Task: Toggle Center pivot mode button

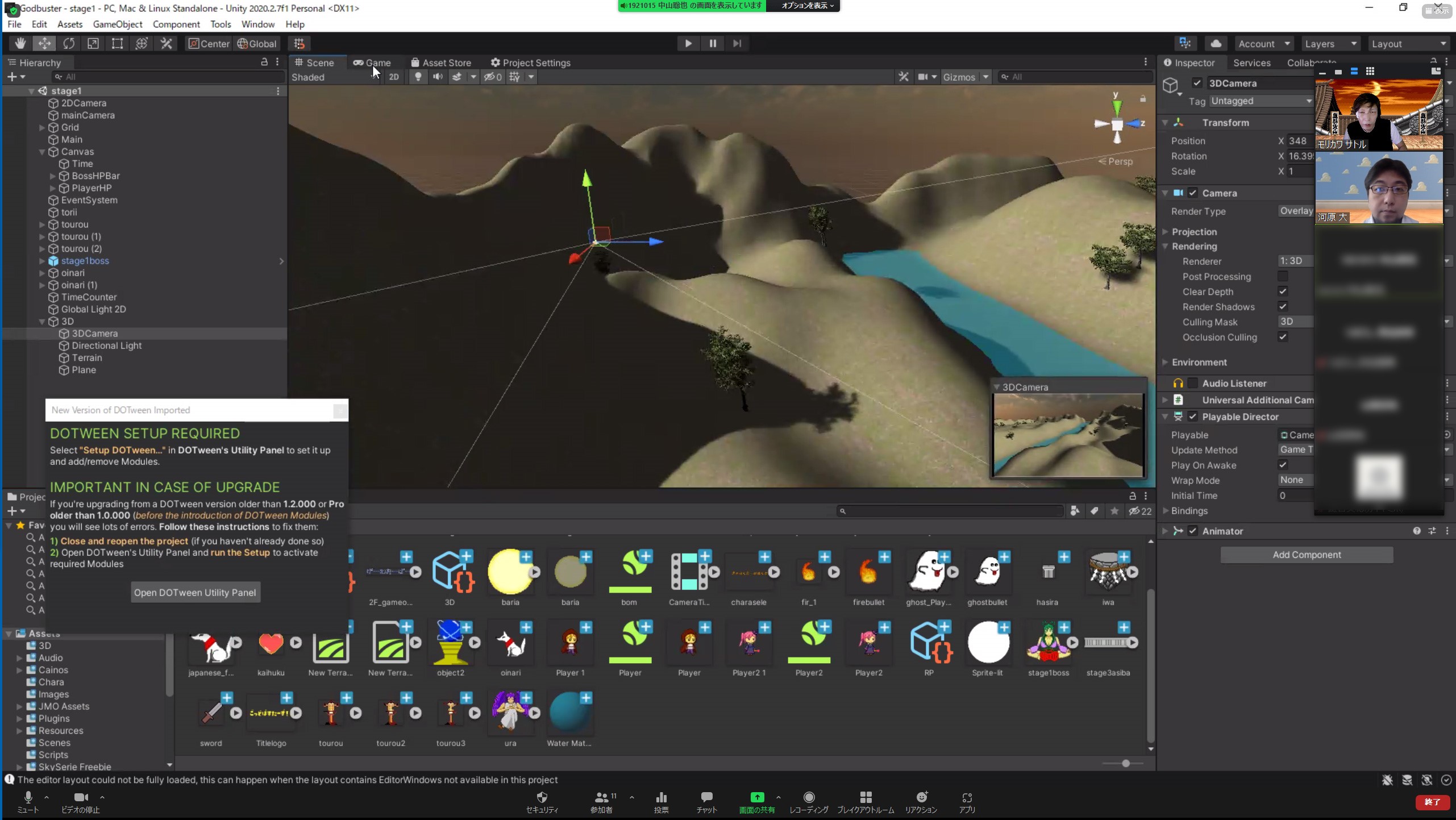Action: [x=209, y=44]
